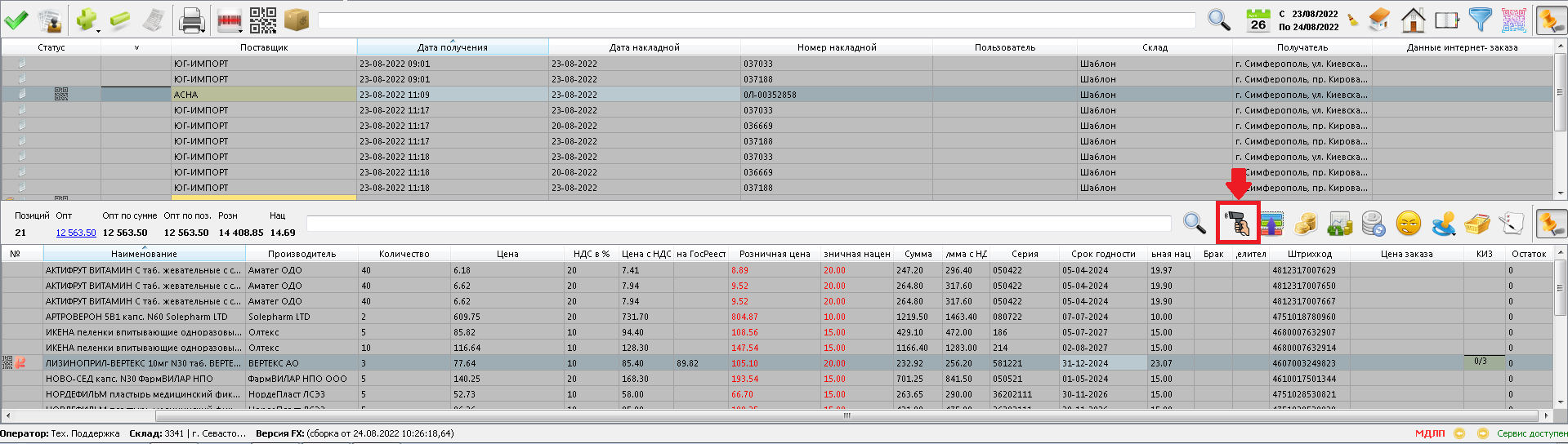Open the green plus add dropdown arrow
This screenshot has width=1568, height=444.
(98, 30)
